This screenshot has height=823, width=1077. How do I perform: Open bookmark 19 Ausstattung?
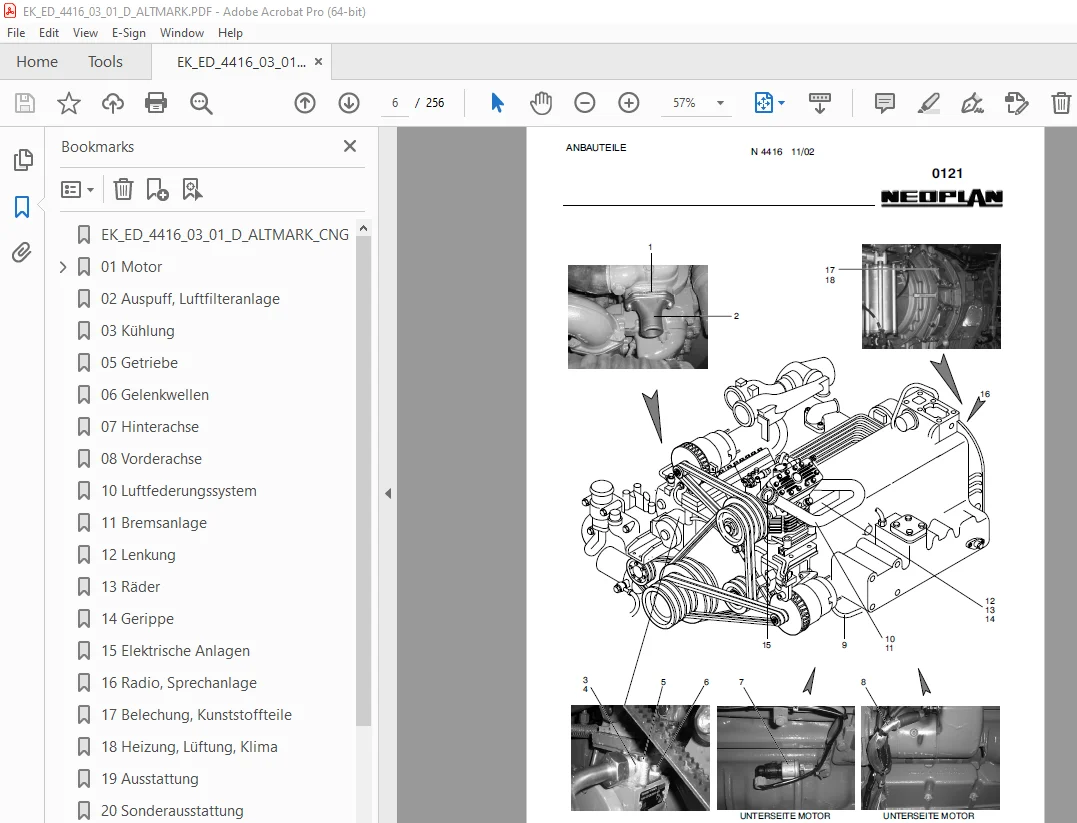click(150, 779)
